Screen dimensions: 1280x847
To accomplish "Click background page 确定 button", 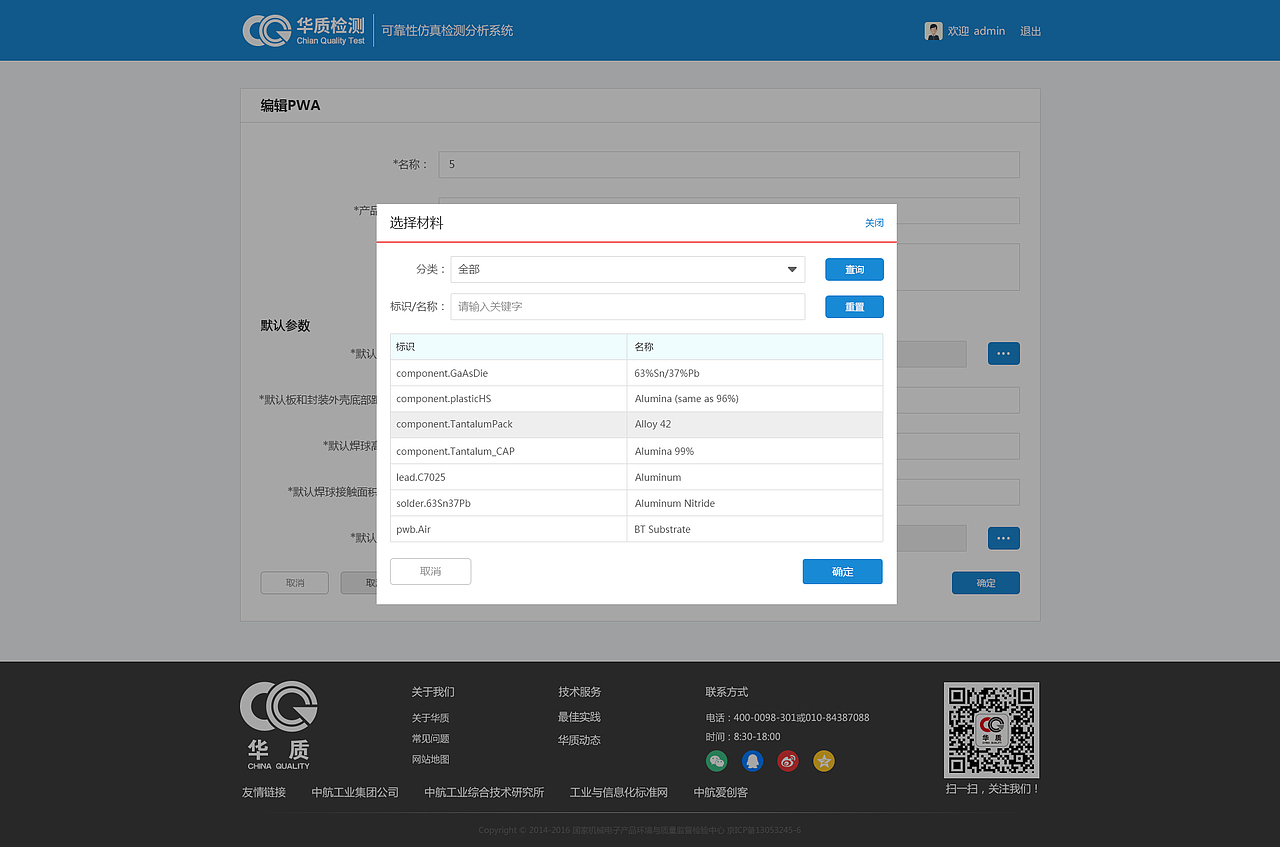I will click(x=986, y=583).
